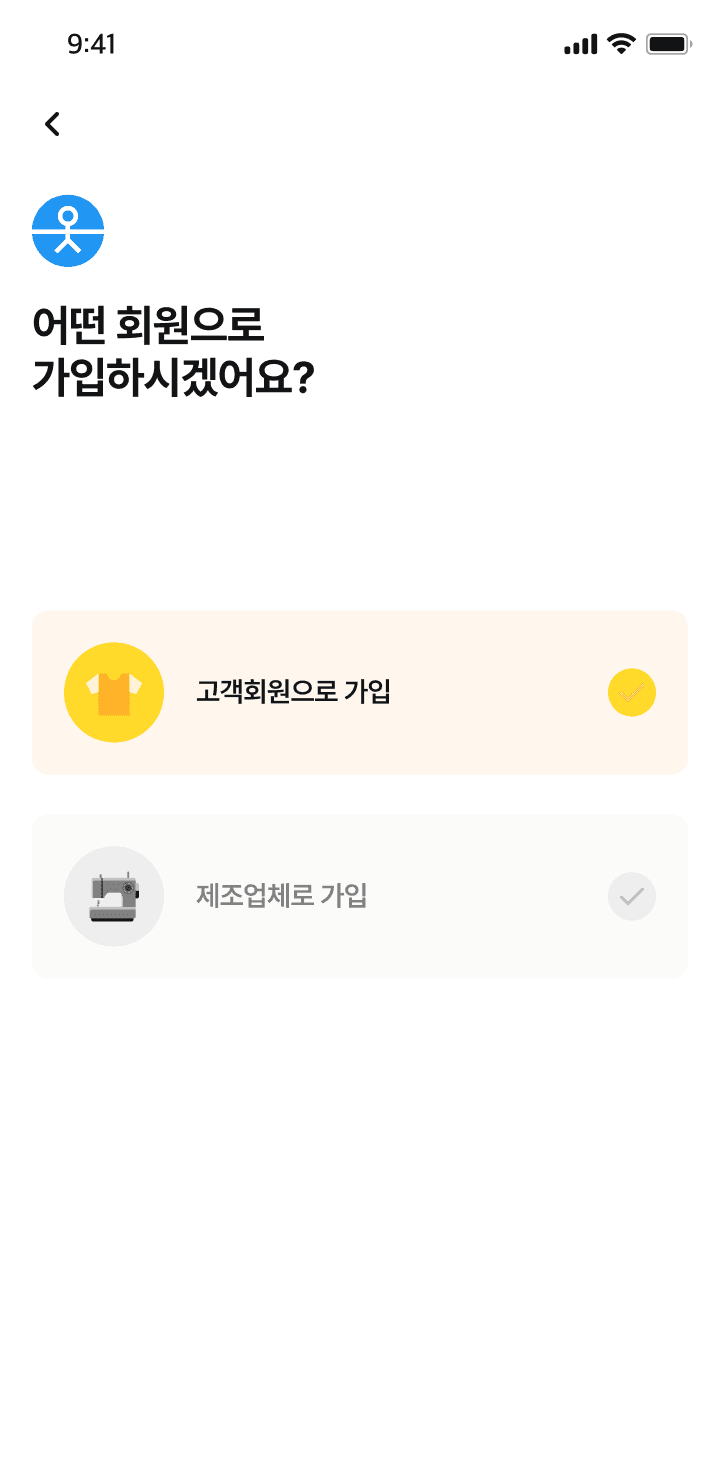Select the 제조업체로 가입 label
The height and width of the screenshot is (1480, 720).
tap(282, 896)
